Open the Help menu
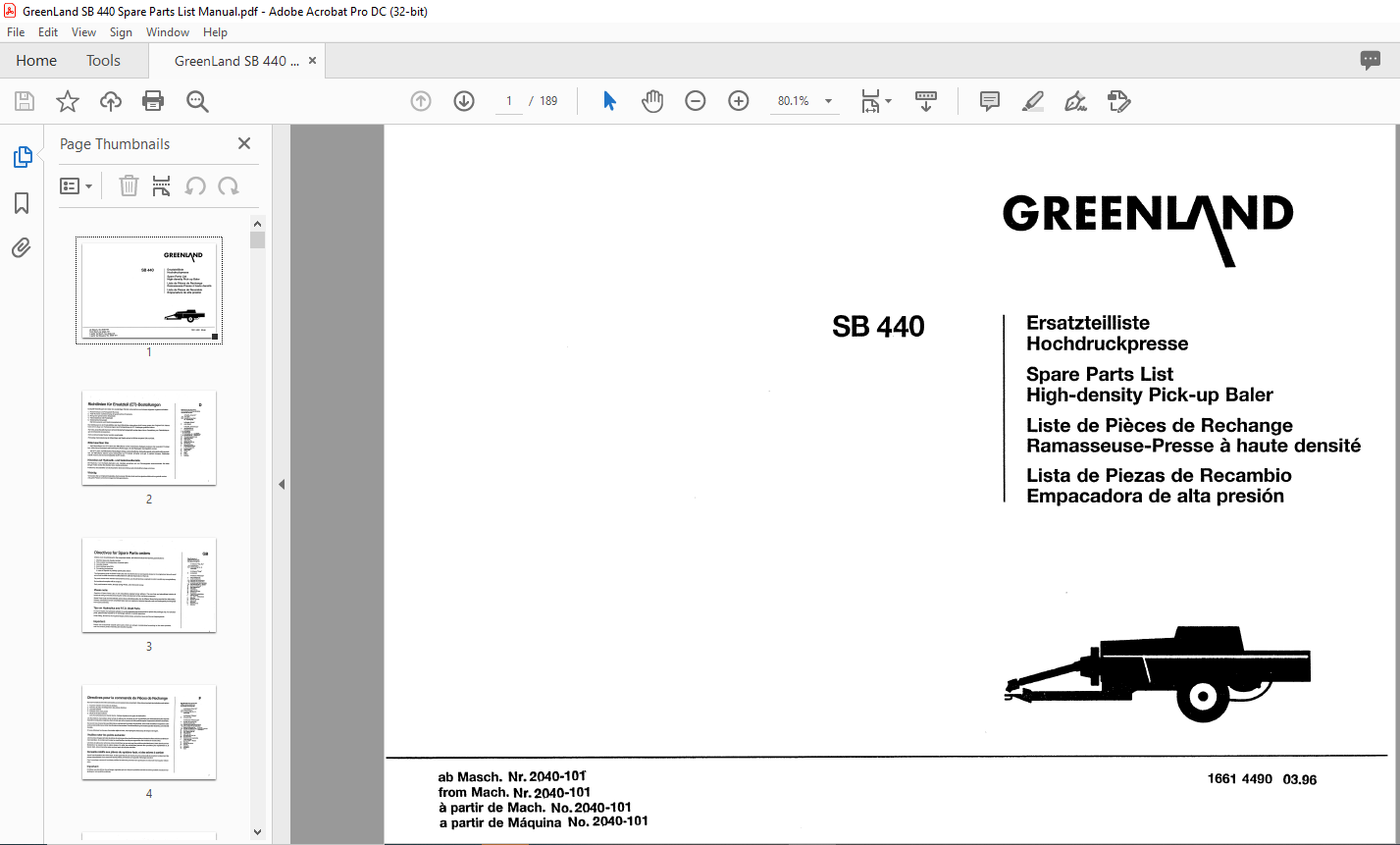This screenshot has height=845, width=1400. (215, 32)
